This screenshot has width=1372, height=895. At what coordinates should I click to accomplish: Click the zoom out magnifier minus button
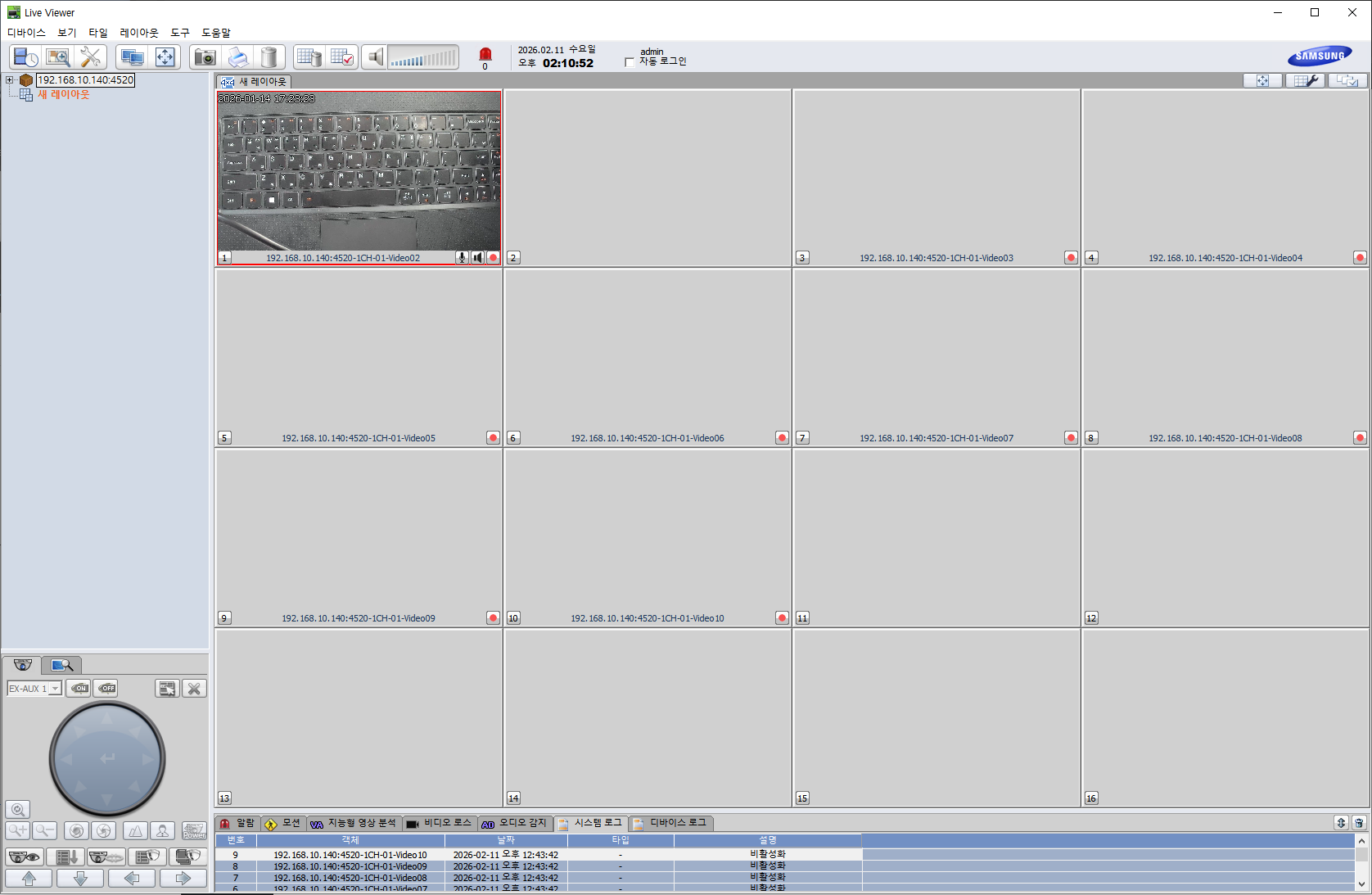[x=45, y=831]
